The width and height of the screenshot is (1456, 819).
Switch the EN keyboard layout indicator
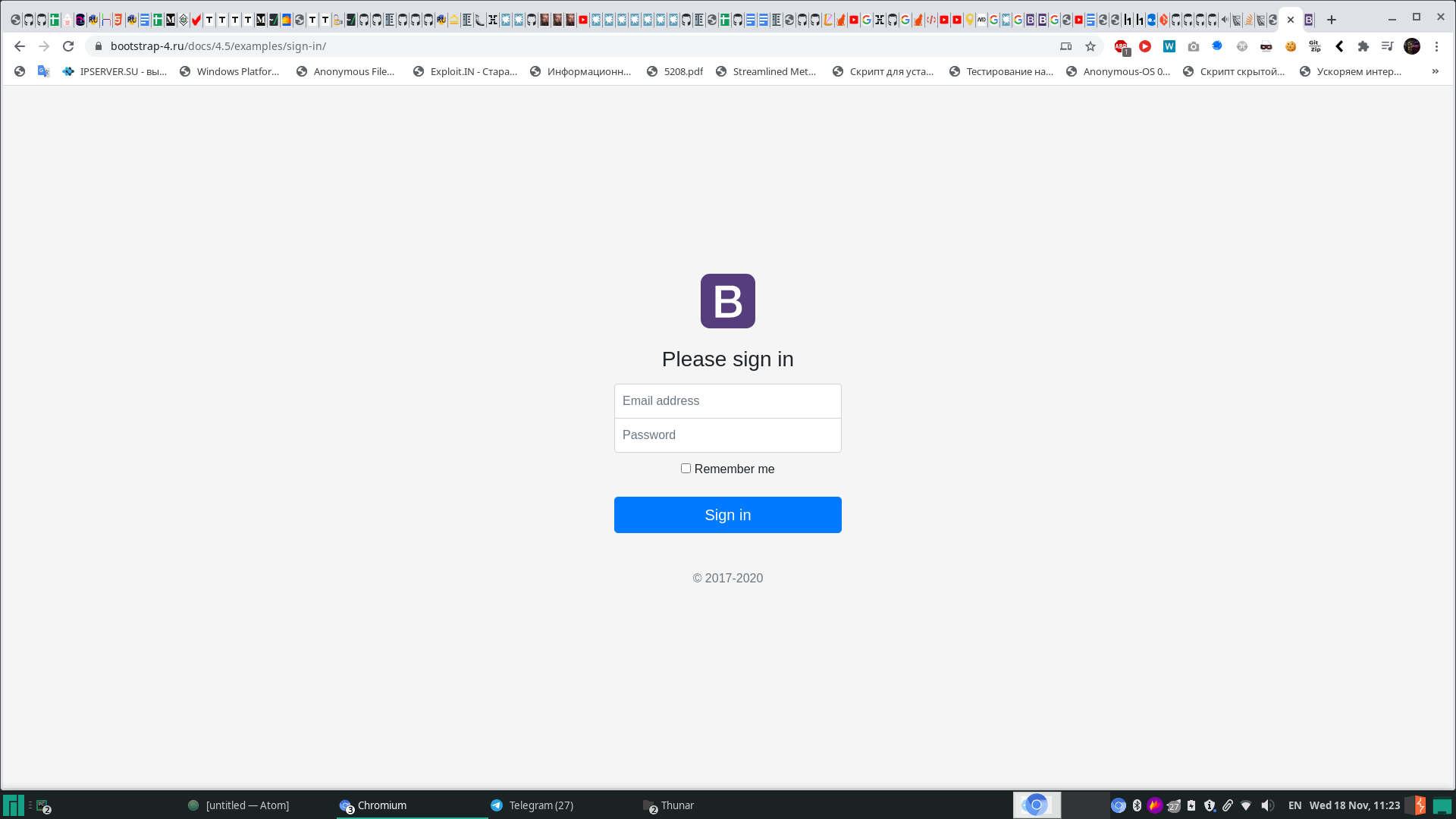[1295, 805]
